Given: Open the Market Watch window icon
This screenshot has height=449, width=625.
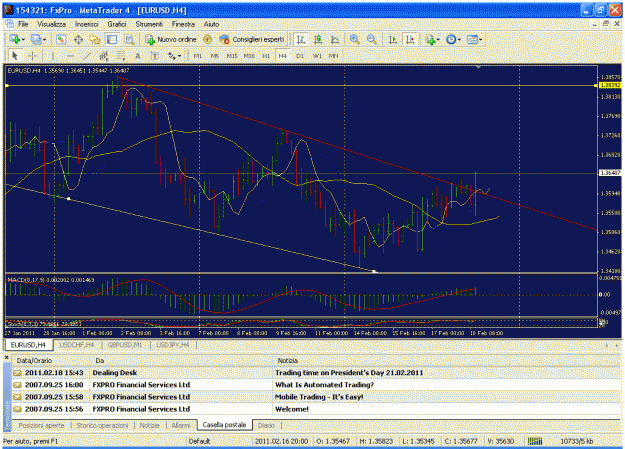Looking at the screenshot, I should 61,39.
